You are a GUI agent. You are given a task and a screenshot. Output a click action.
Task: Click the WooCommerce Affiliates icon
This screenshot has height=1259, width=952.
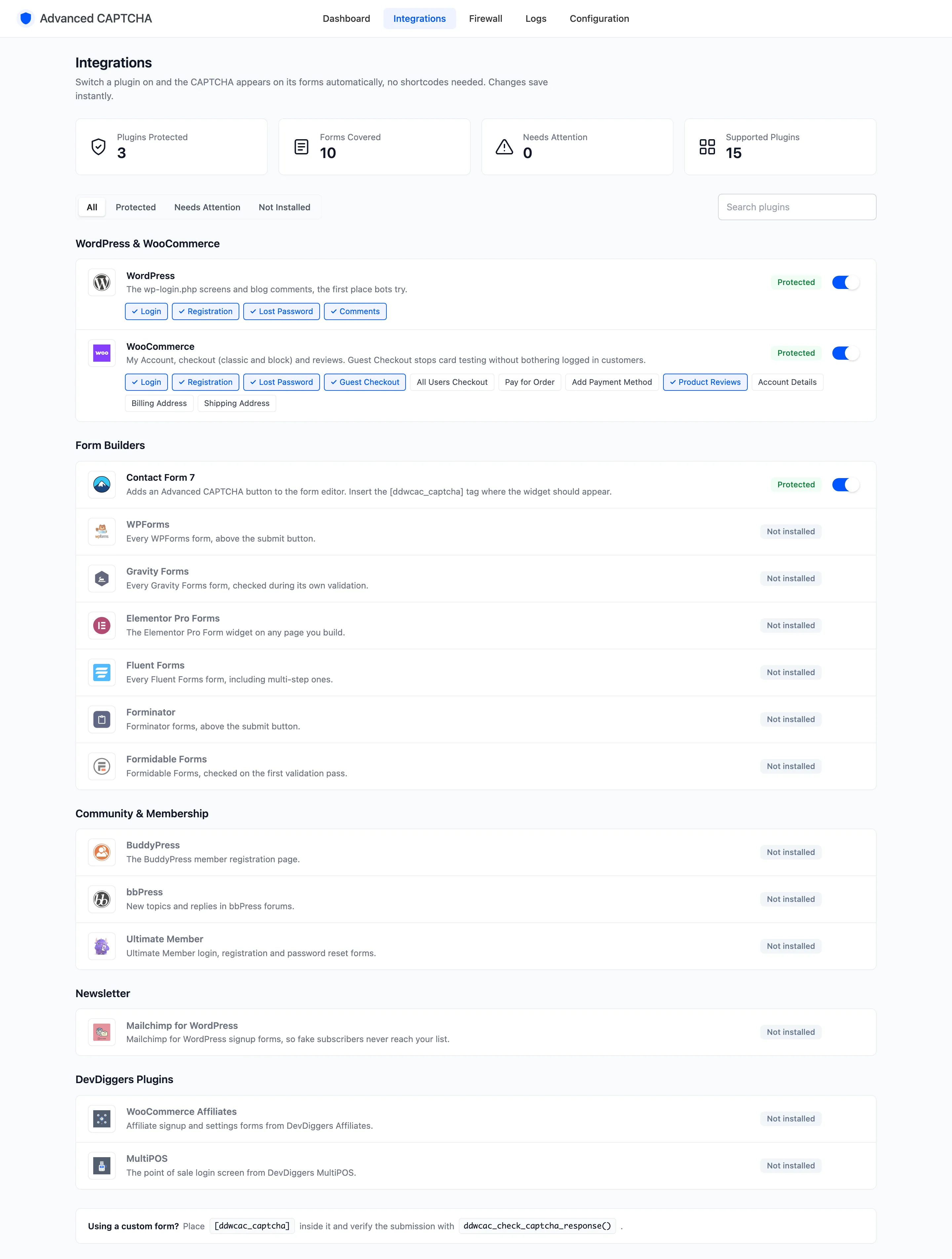pos(102,1118)
